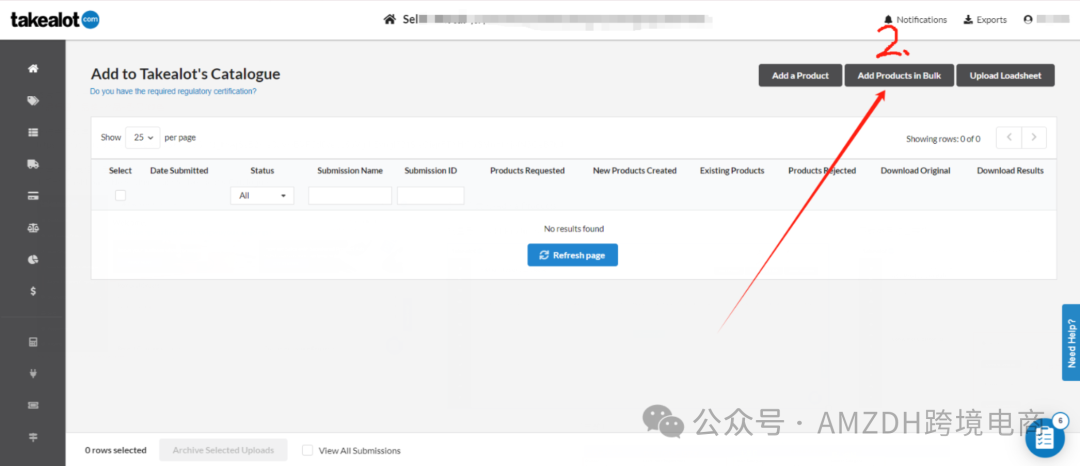1080x466 pixels.
Task: Click the Refresh page button
Action: (572, 255)
